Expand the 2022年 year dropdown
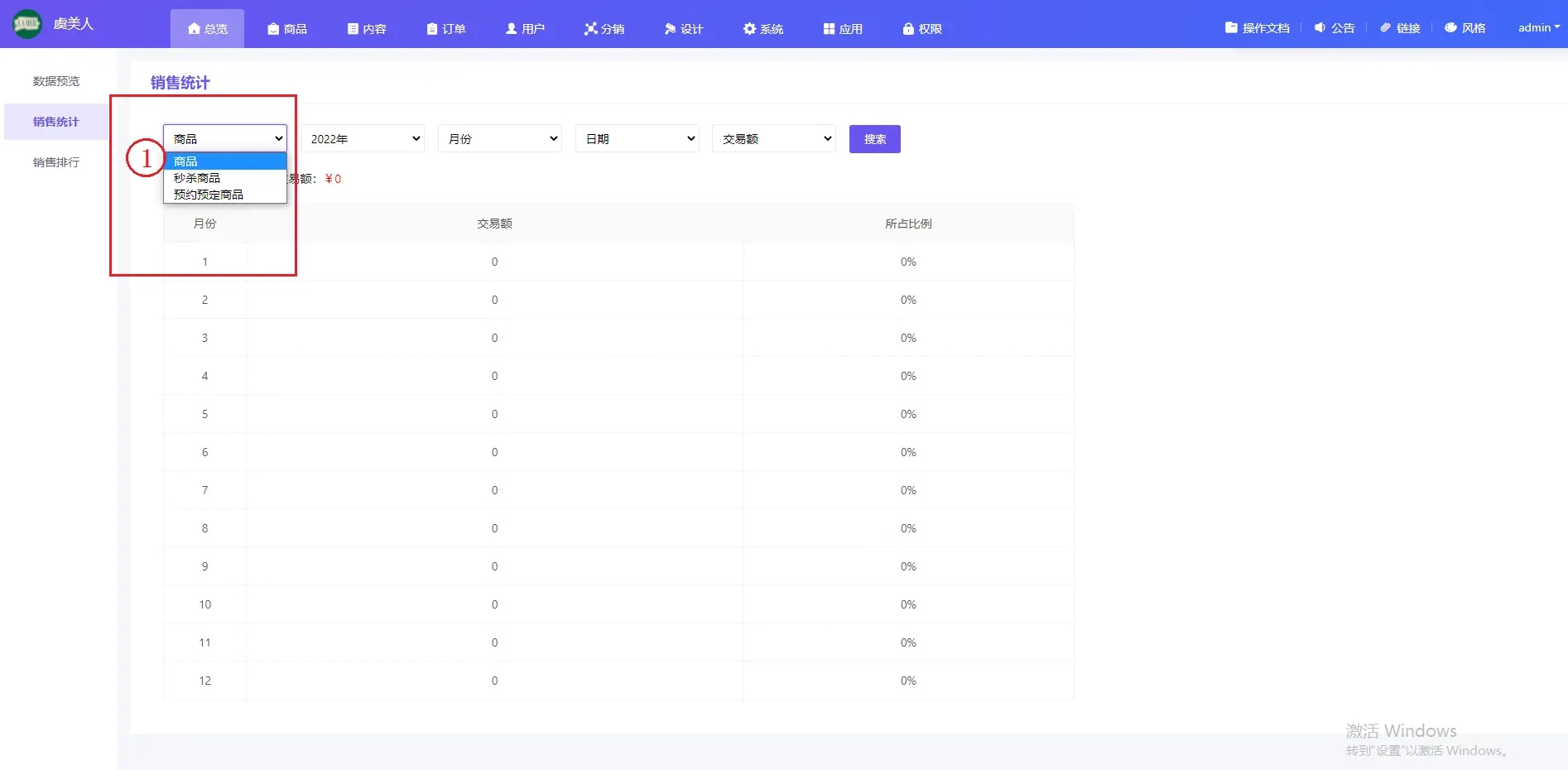The image size is (1568, 770). point(363,139)
